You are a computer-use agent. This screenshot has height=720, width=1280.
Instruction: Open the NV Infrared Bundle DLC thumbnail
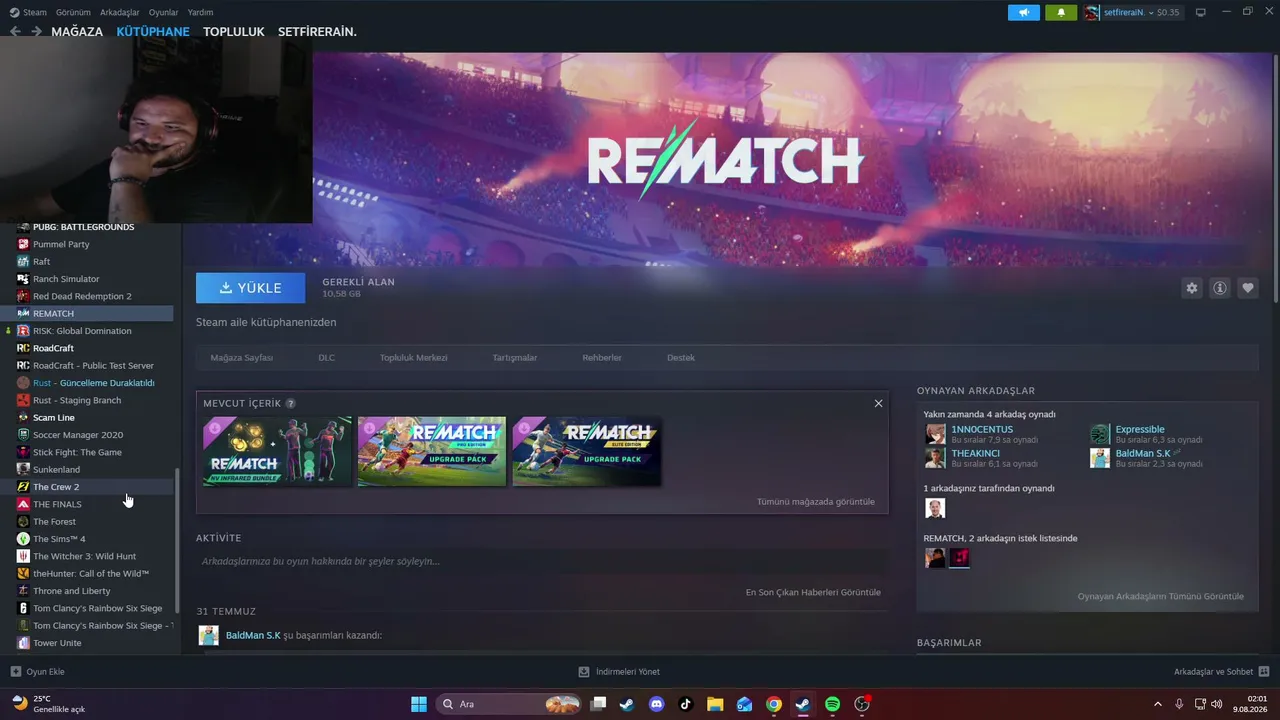277,451
